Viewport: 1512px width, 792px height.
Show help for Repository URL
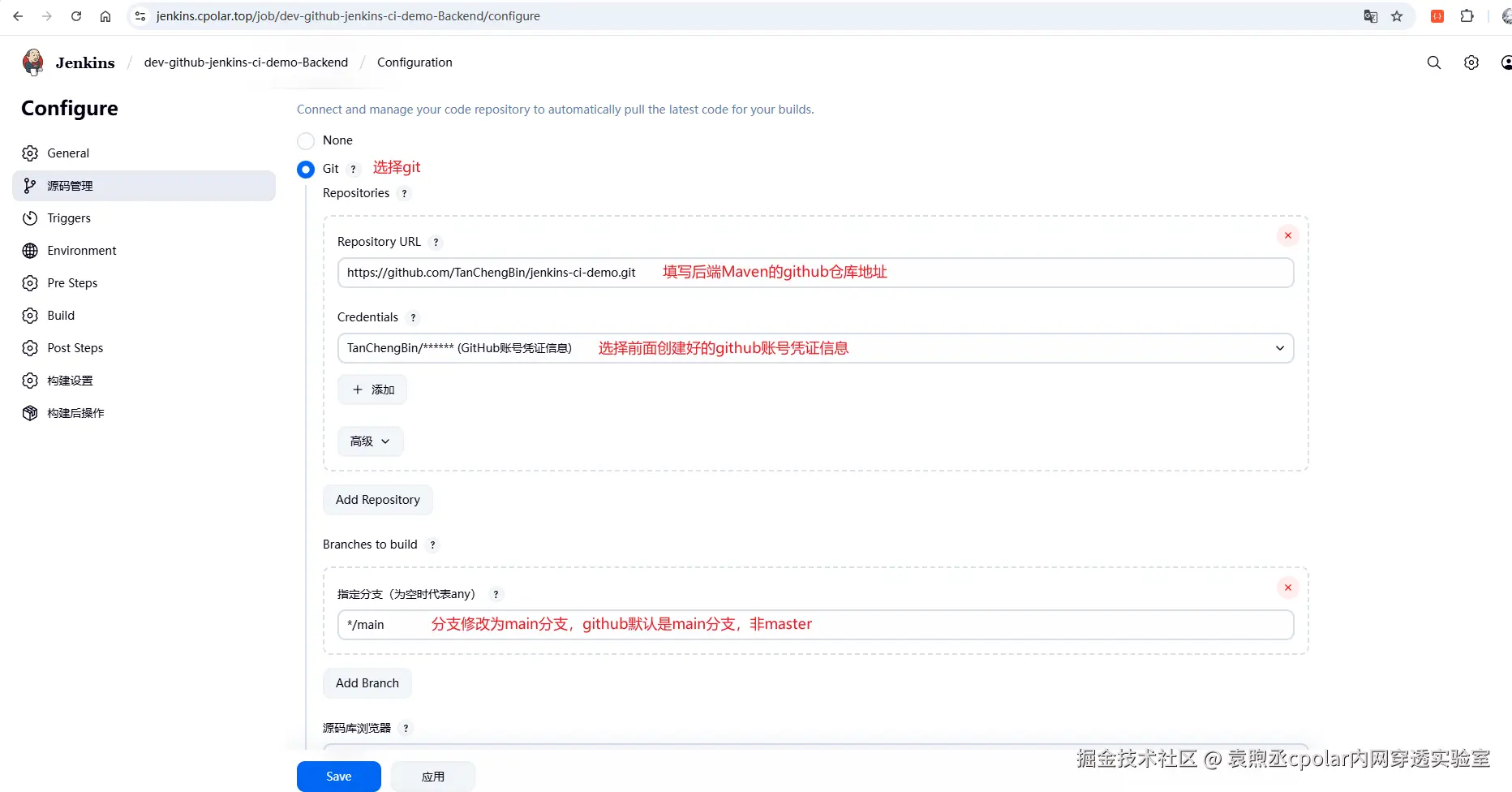436,243
